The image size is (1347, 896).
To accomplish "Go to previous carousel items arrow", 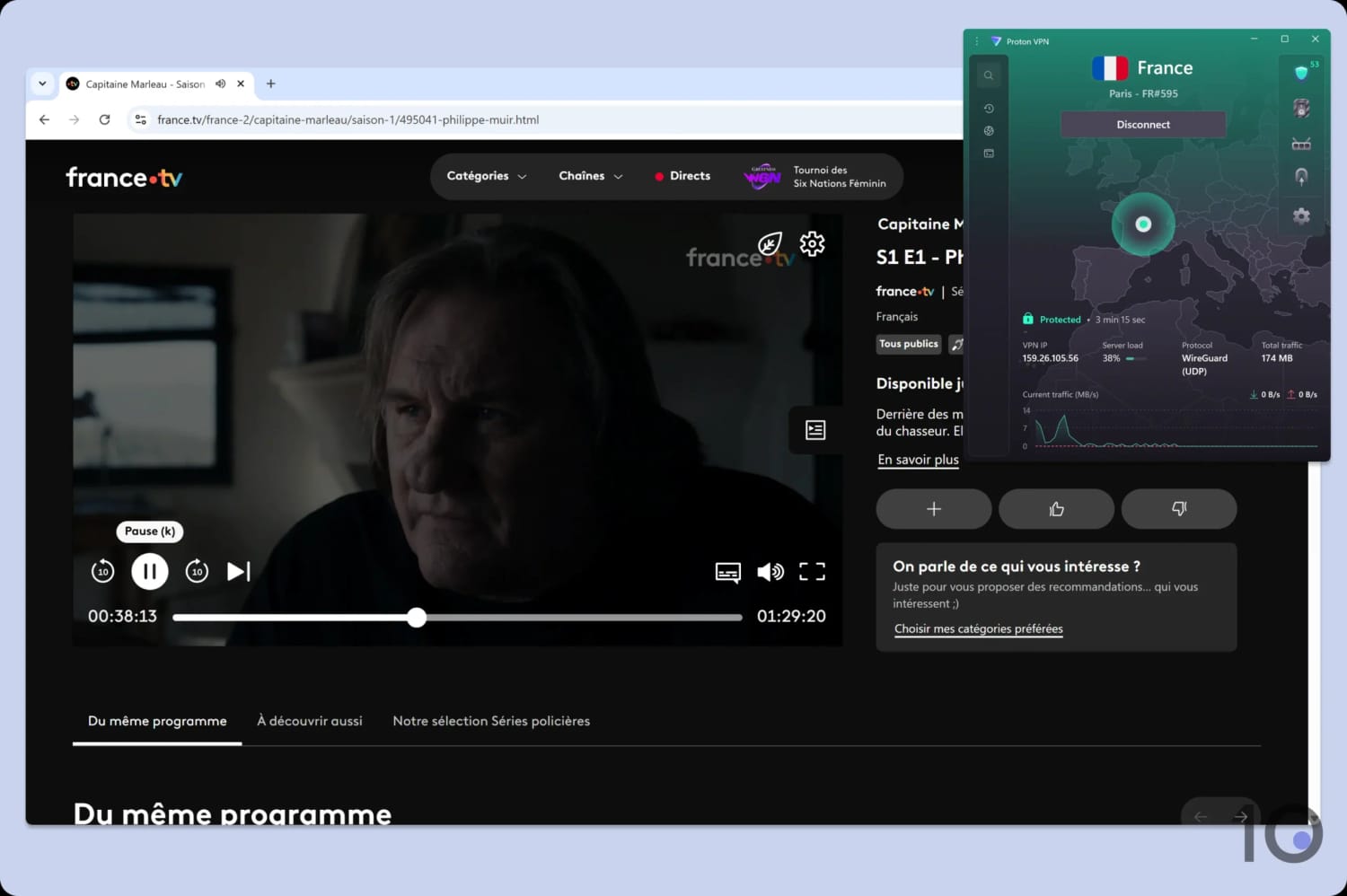I will pyautogui.click(x=1201, y=815).
